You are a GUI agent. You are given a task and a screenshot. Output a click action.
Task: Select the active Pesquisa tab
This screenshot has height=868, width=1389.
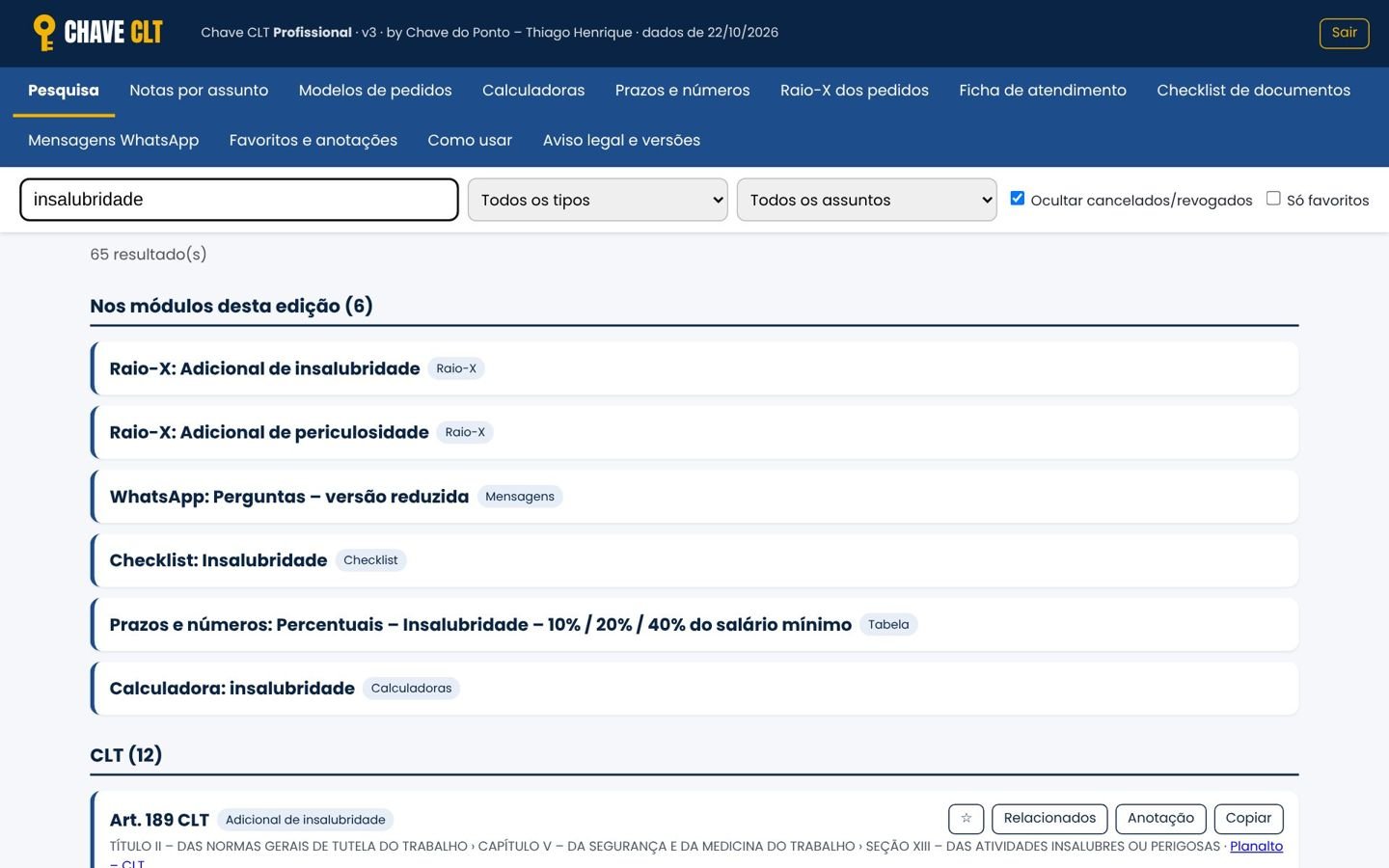[64, 91]
